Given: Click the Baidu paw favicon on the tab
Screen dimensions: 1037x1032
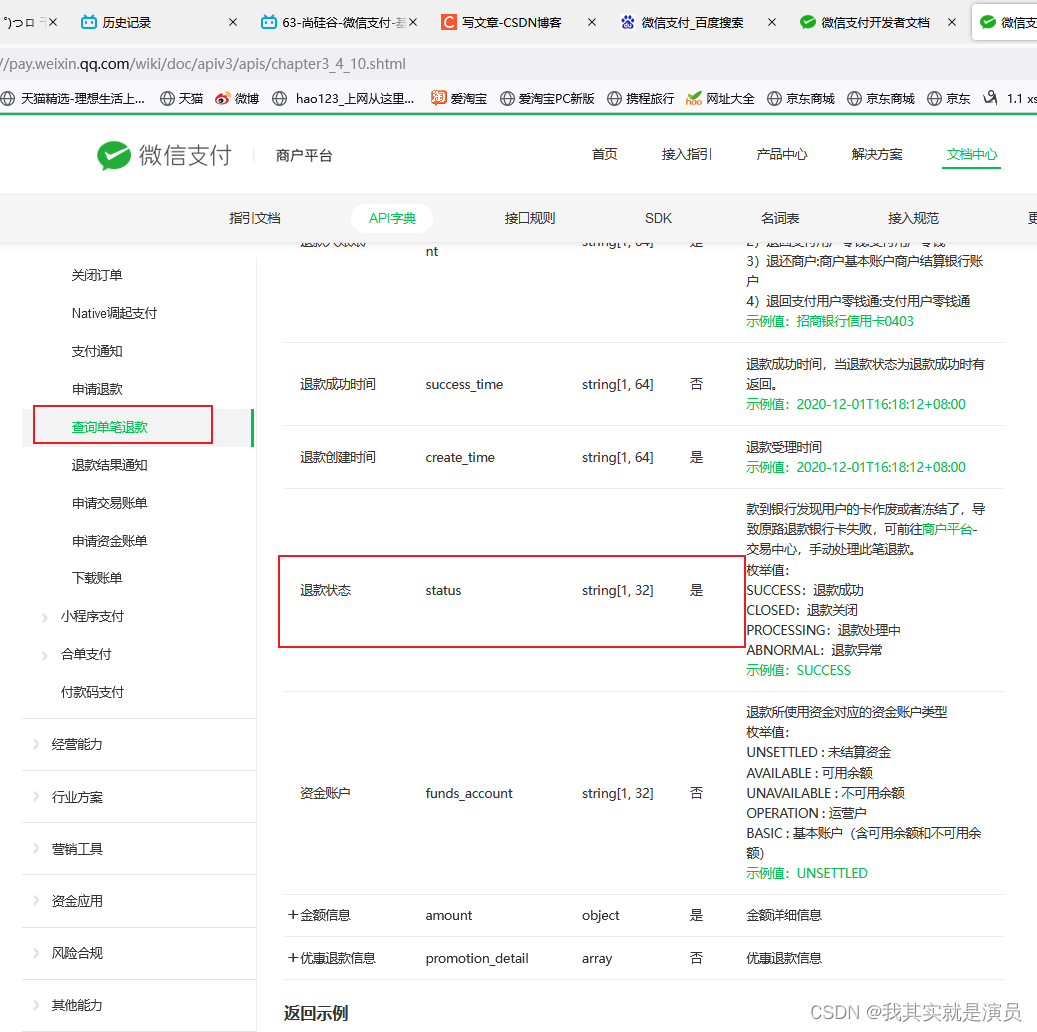Looking at the screenshot, I should pos(628,22).
